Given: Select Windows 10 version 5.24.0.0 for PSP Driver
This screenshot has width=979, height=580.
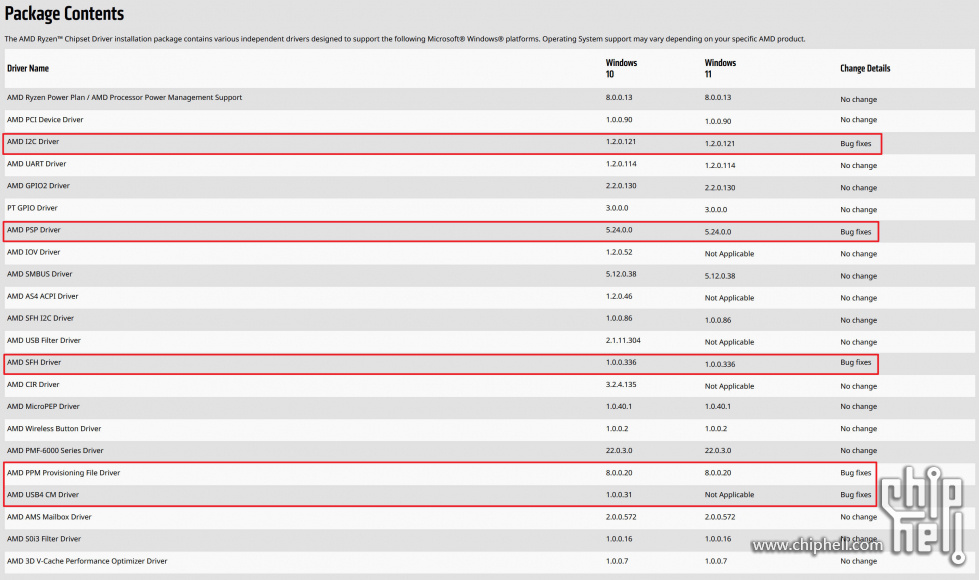Looking at the screenshot, I should pyautogui.click(x=619, y=230).
